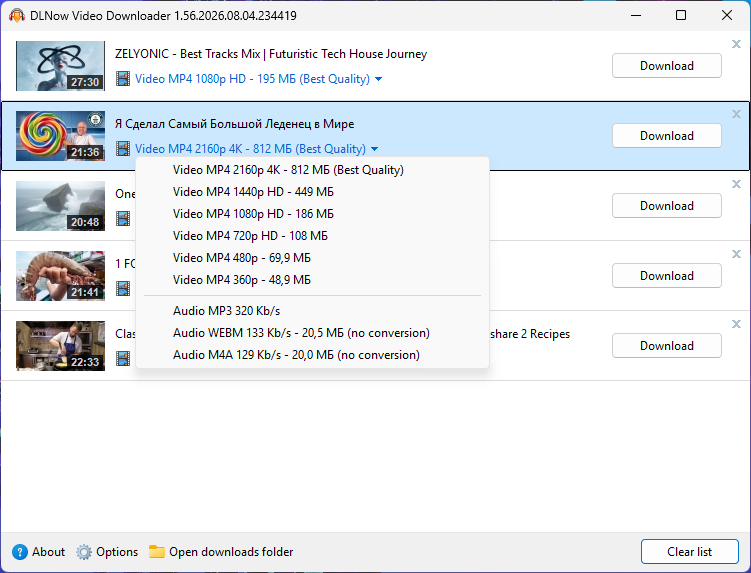This screenshot has width=751, height=573.
Task: Maximize the DLNow Video Downloader window
Action: coord(681,15)
